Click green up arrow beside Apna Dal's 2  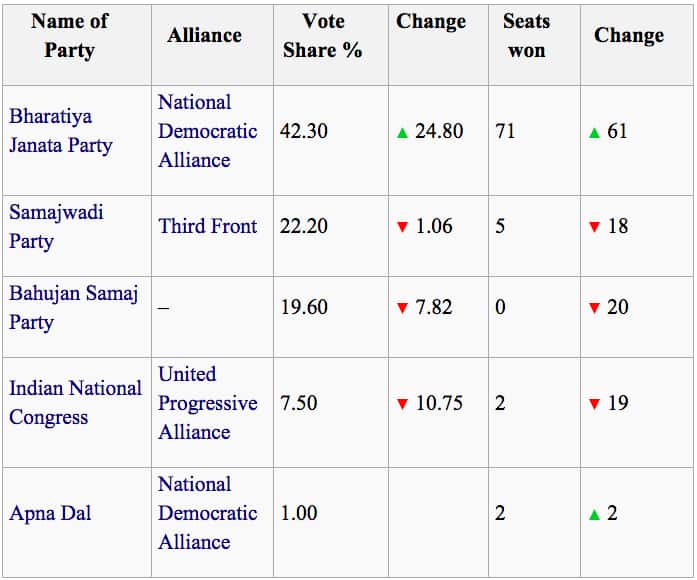point(594,514)
